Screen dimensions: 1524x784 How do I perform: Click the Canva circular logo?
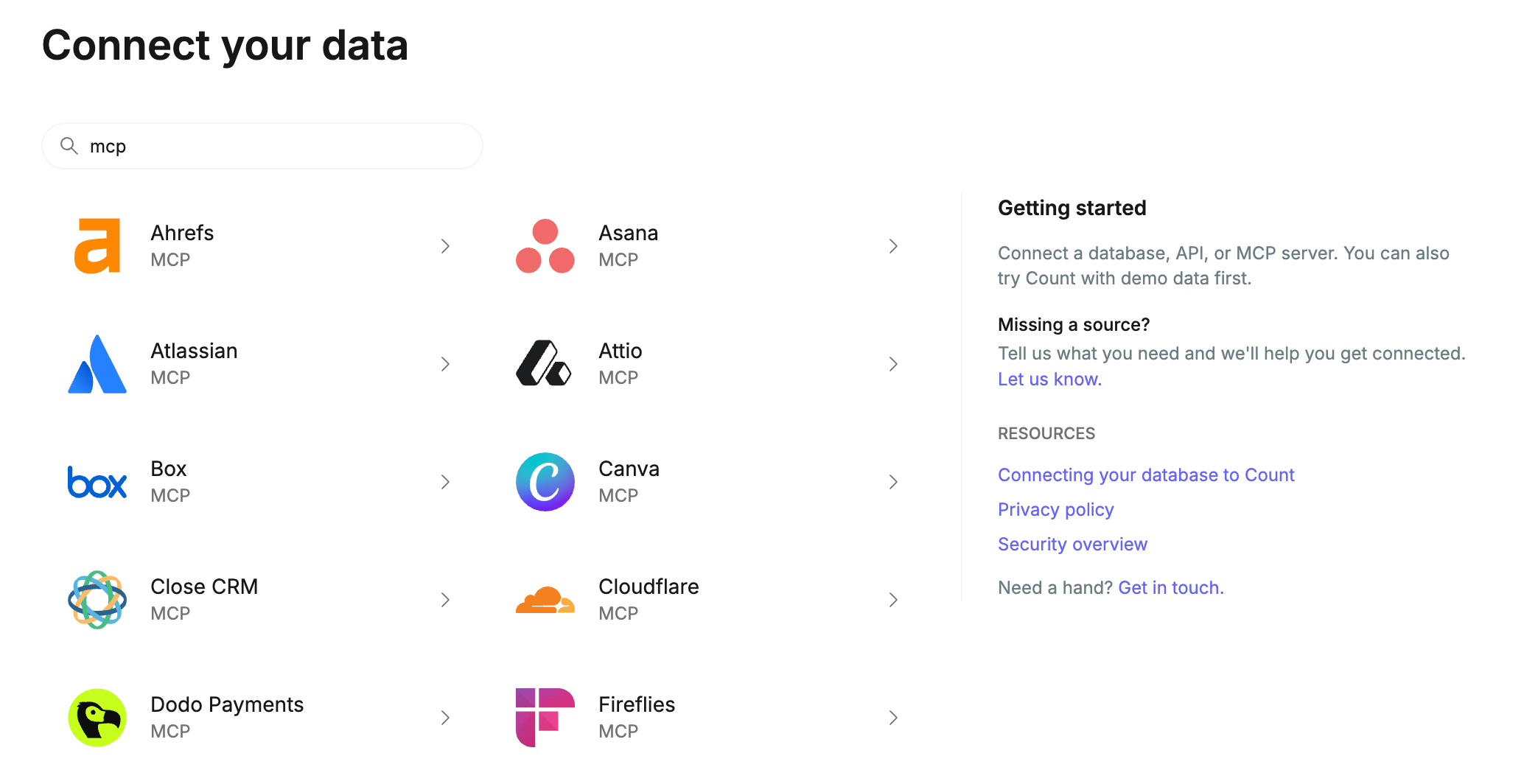[x=545, y=482]
